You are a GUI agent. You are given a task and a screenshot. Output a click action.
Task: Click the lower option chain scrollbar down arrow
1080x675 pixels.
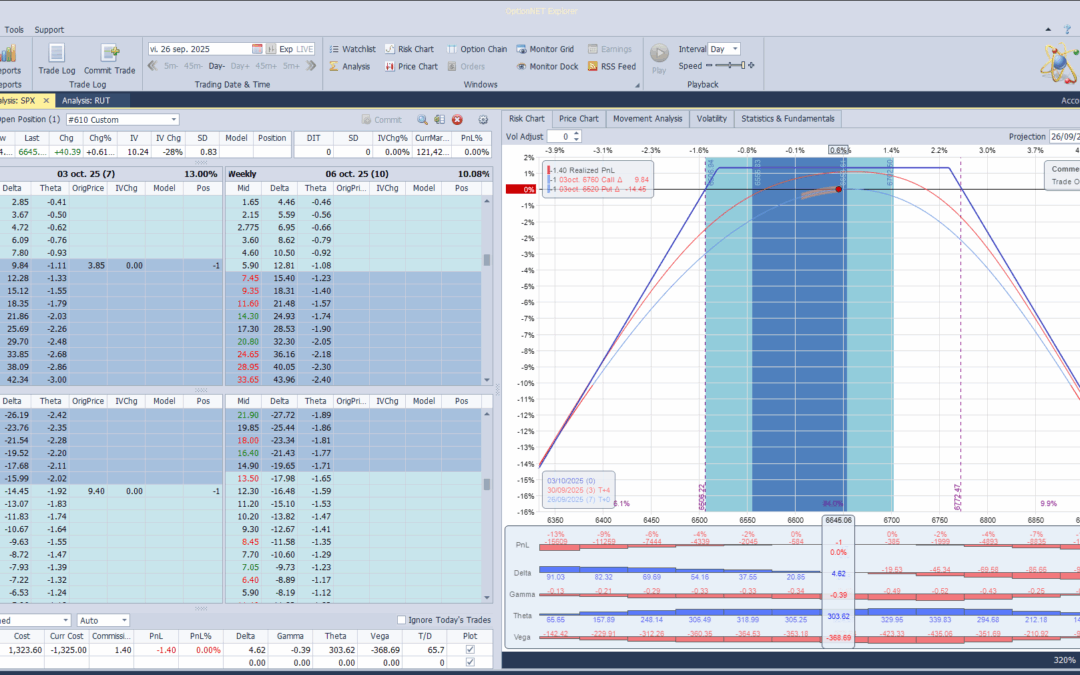pos(487,598)
